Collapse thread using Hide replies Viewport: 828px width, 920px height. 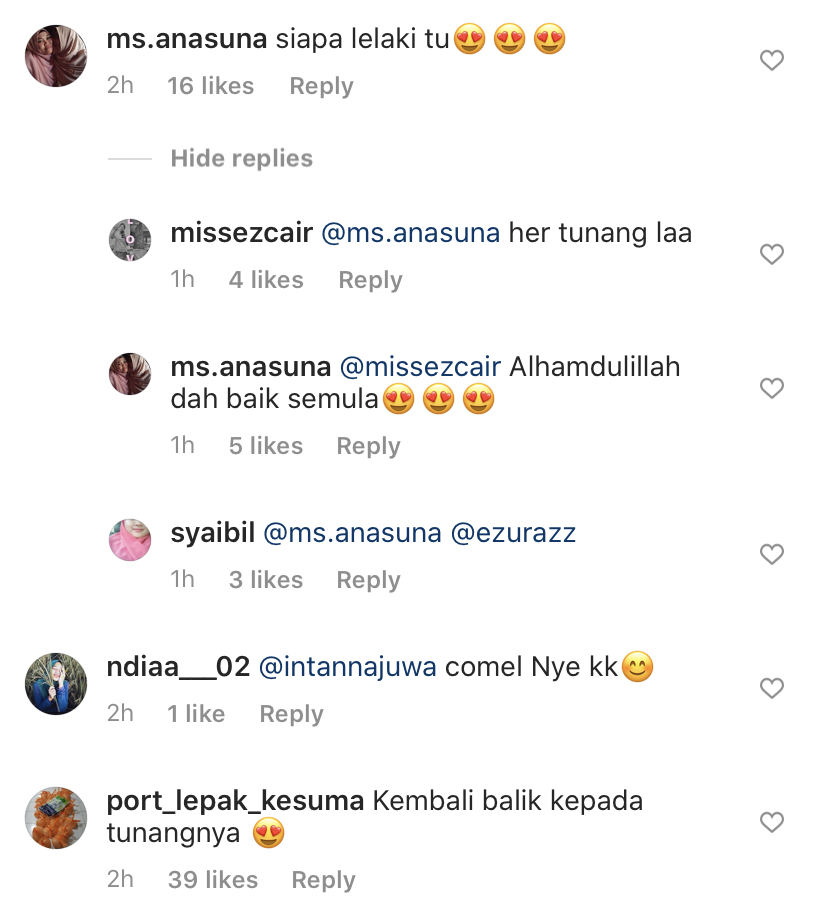(x=241, y=158)
